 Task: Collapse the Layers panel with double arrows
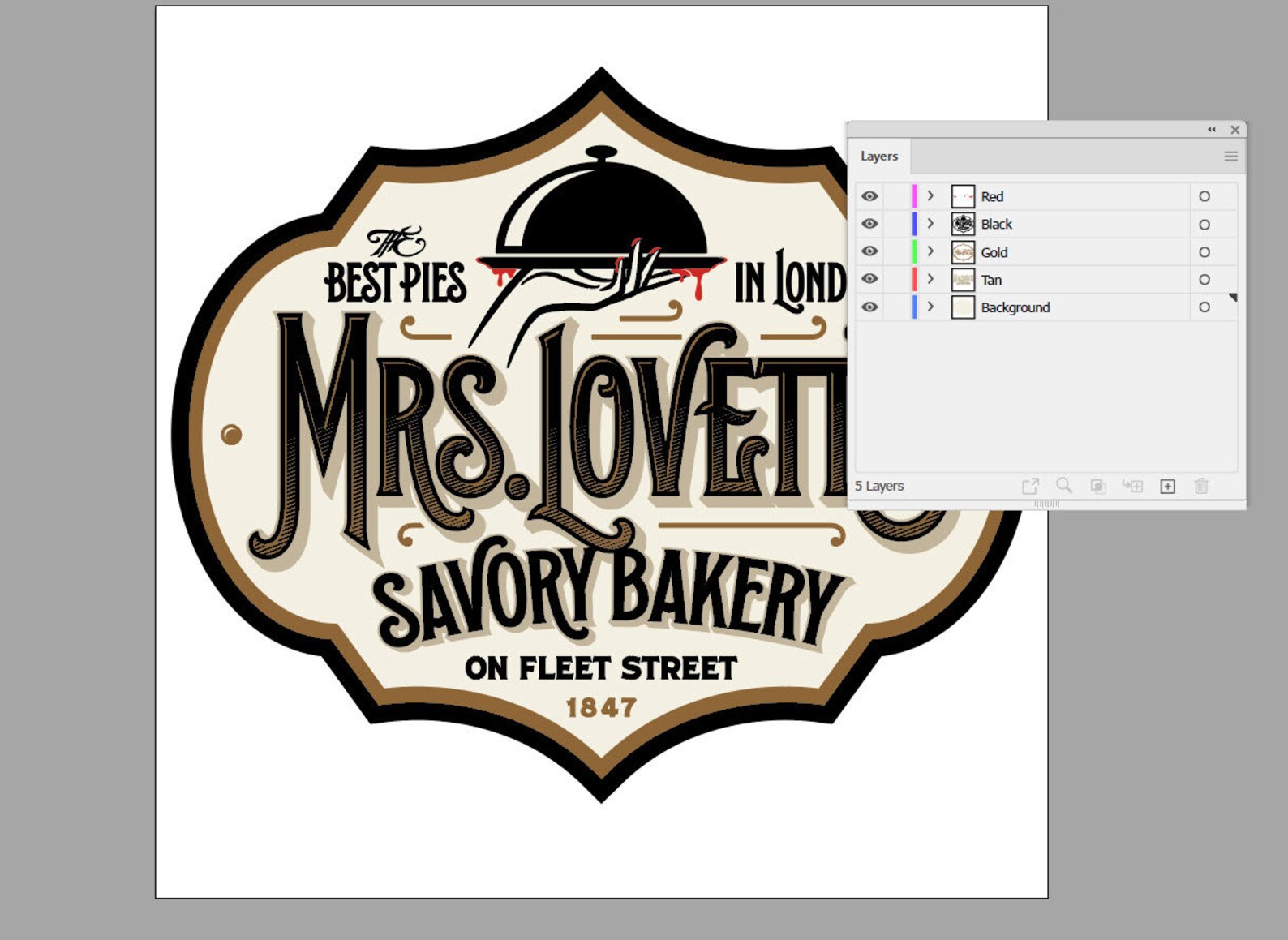(x=1212, y=130)
